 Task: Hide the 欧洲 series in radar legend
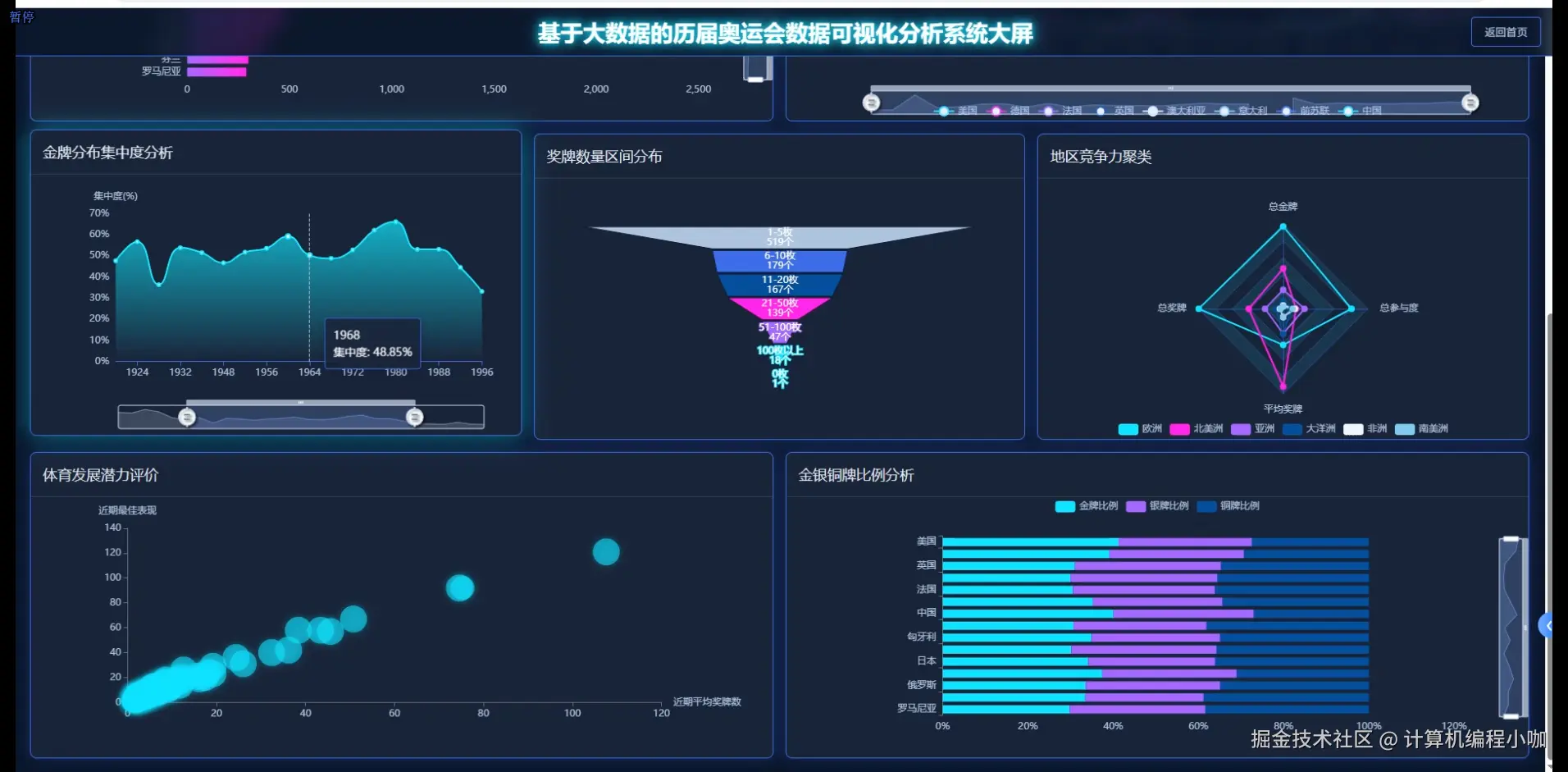[1140, 428]
